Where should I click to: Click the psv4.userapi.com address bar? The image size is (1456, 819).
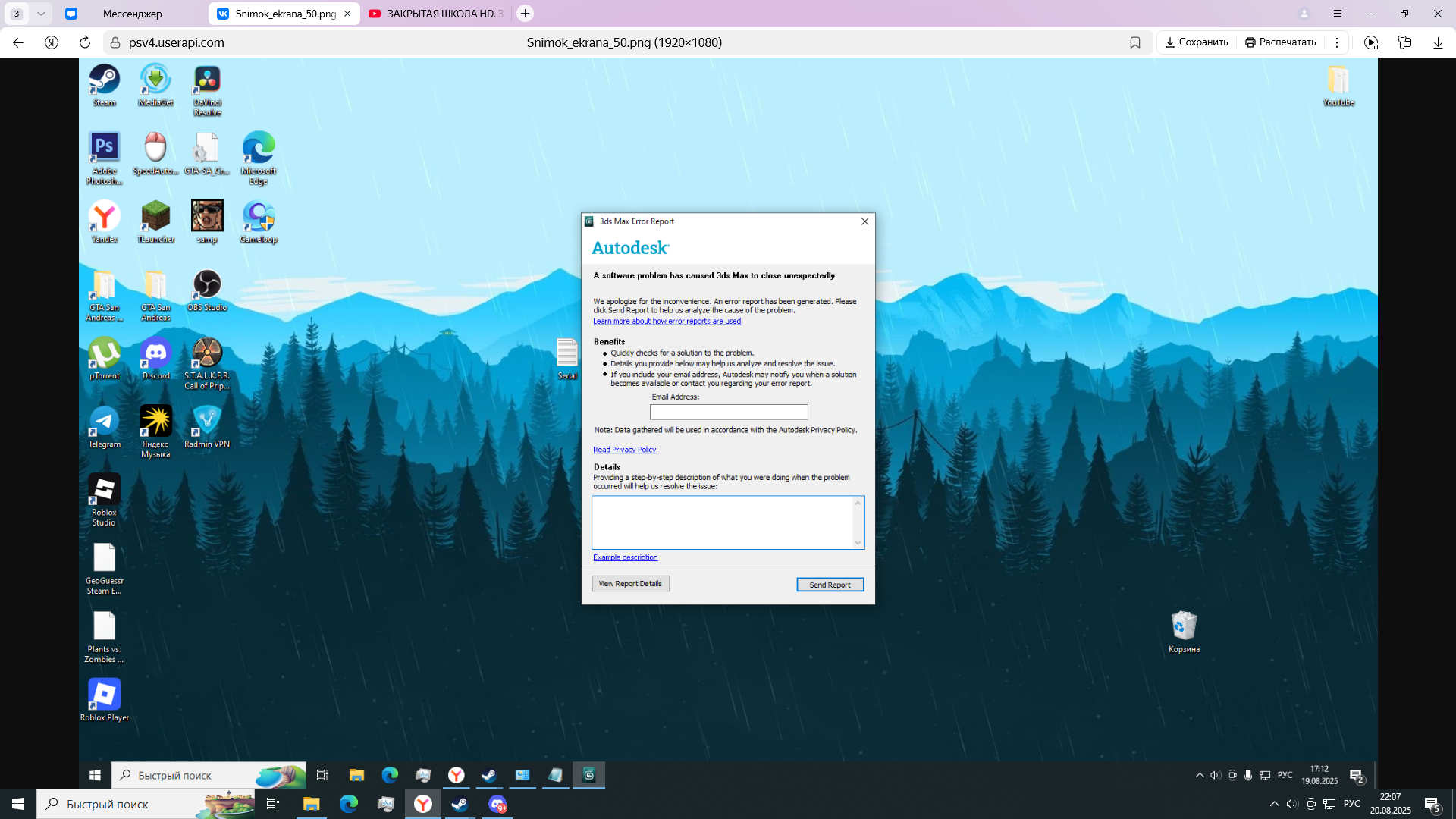(177, 42)
